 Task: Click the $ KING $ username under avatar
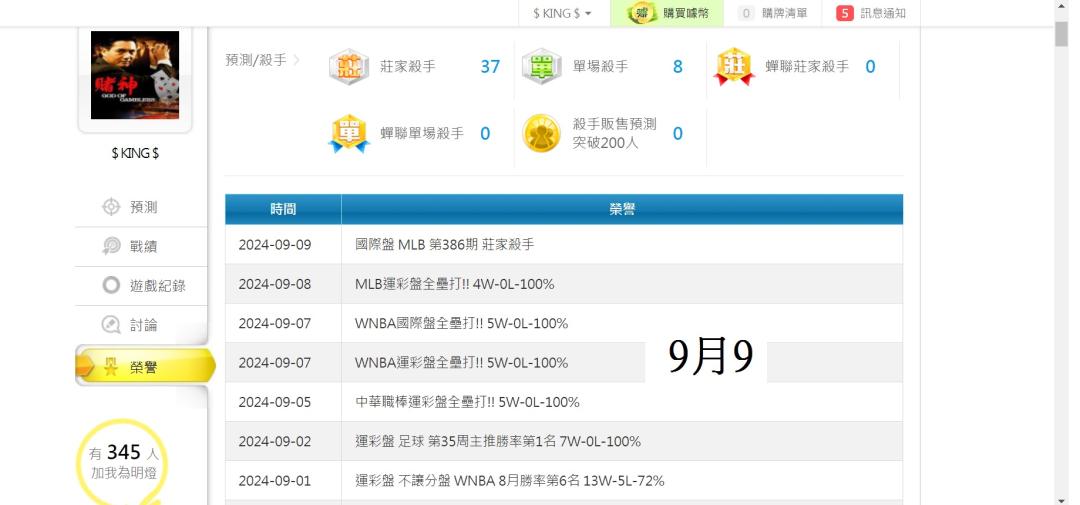click(135, 153)
